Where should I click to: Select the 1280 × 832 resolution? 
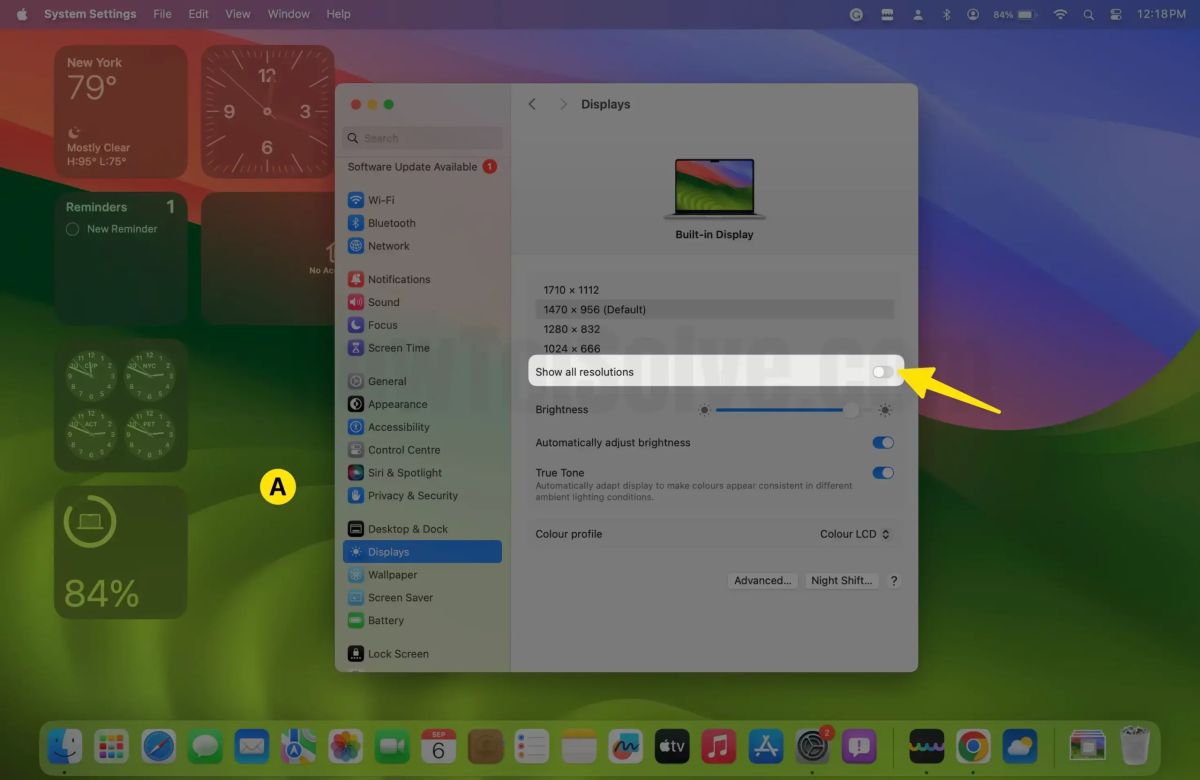tap(572, 328)
